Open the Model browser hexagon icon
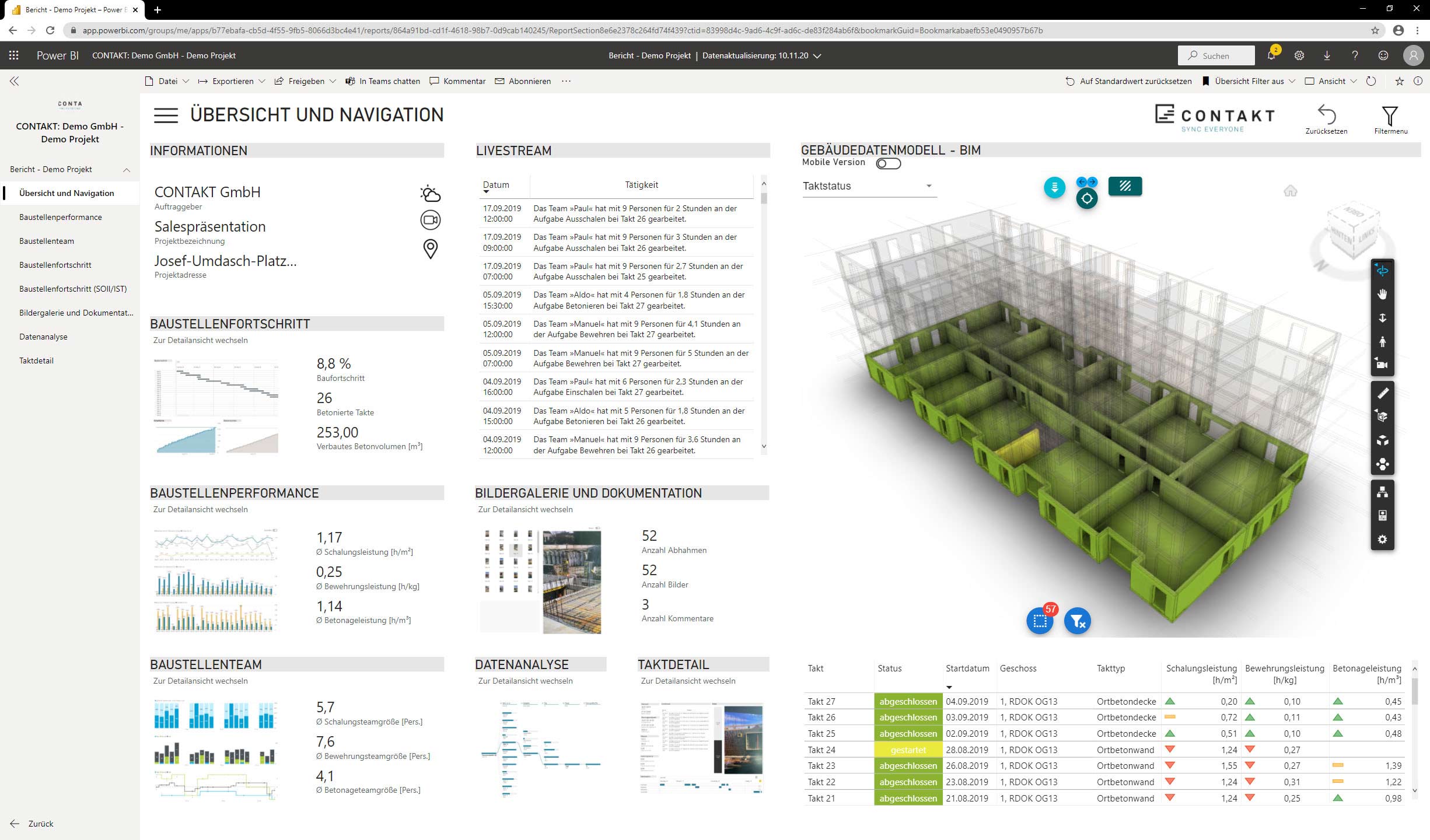 [1382, 464]
